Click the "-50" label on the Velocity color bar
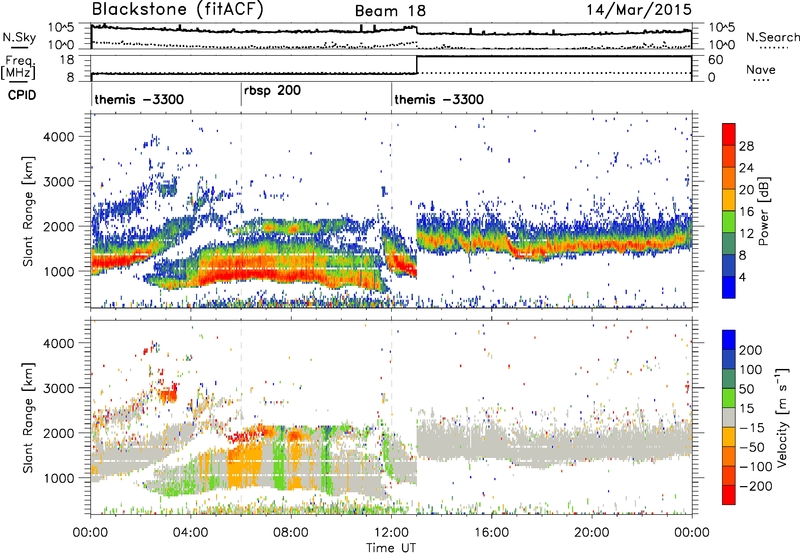This screenshot has height=554, width=800. 752,447
